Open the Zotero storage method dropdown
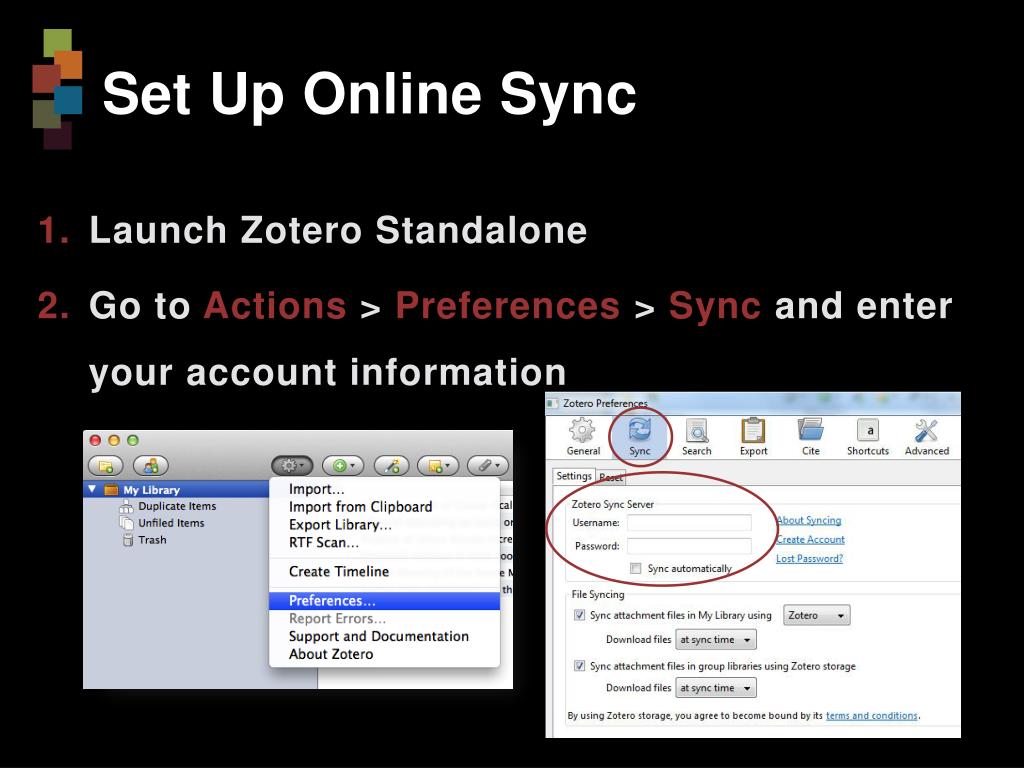The height and width of the screenshot is (768, 1024). [x=816, y=615]
